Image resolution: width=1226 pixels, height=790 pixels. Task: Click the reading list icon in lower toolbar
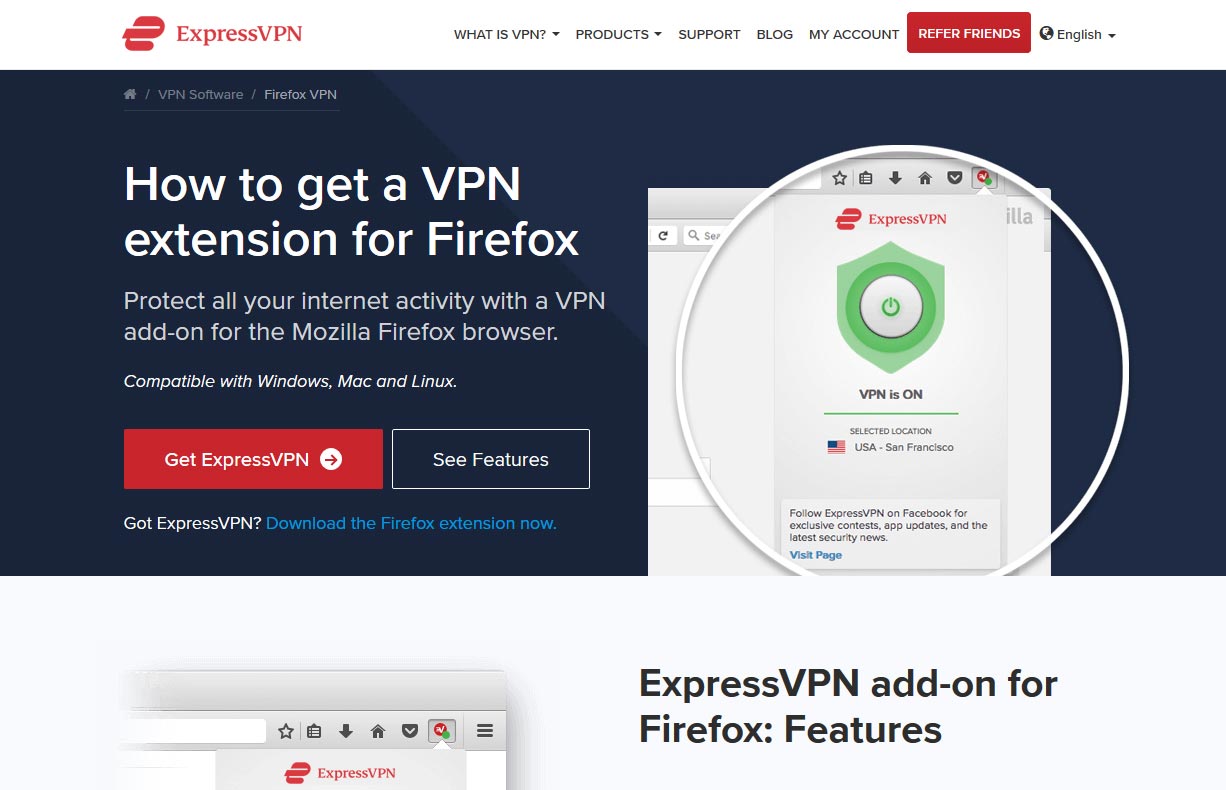[x=314, y=731]
